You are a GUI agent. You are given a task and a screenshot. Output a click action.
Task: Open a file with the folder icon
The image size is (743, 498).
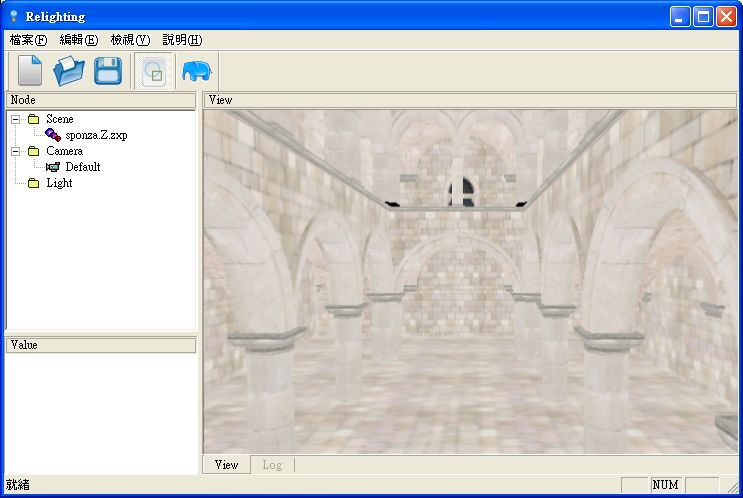pos(69,71)
